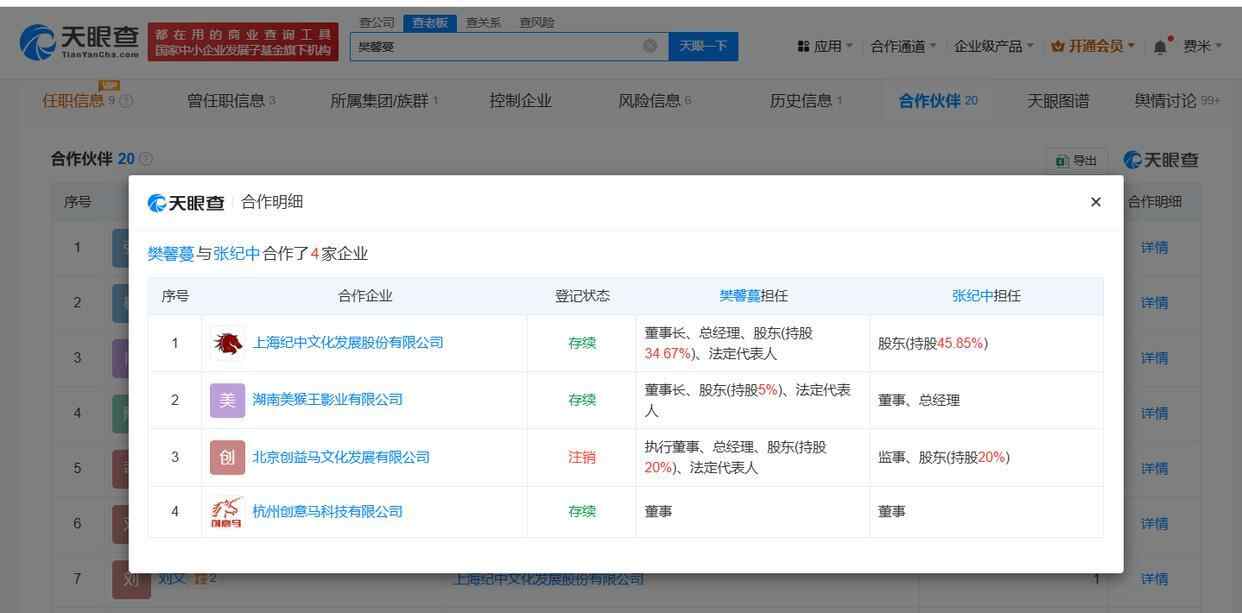Switch to the 查公司 search tab

377,22
